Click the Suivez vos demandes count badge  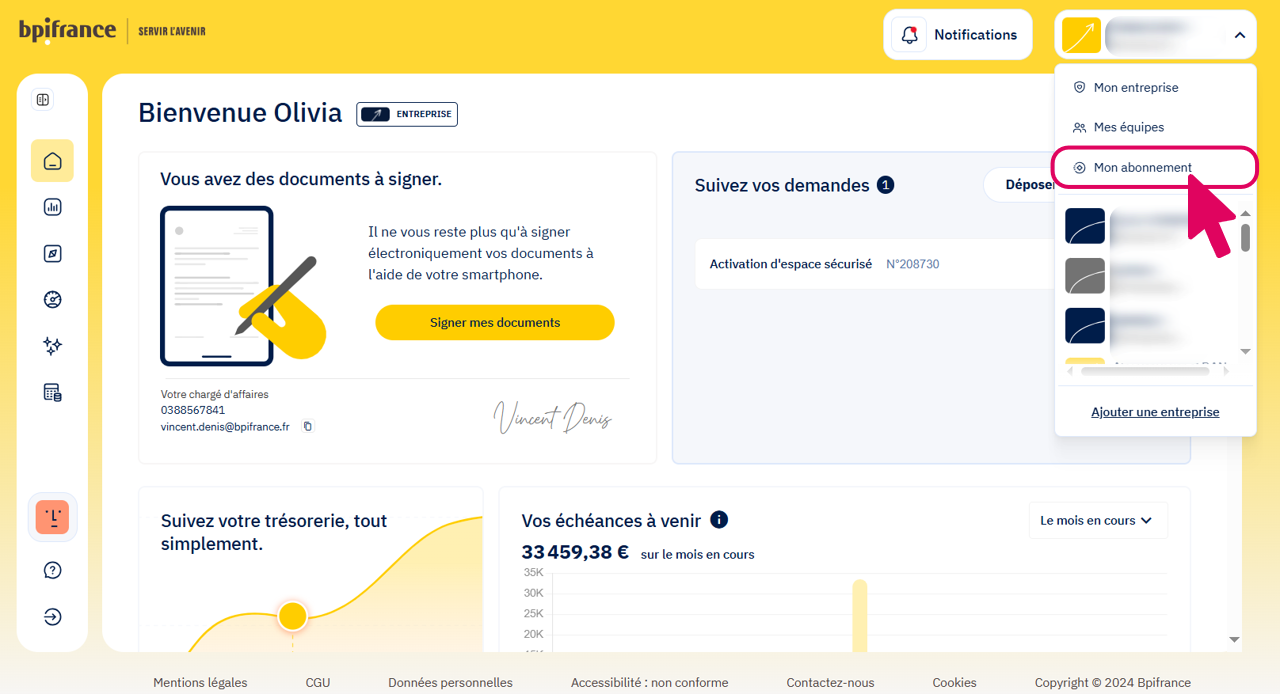click(x=885, y=185)
